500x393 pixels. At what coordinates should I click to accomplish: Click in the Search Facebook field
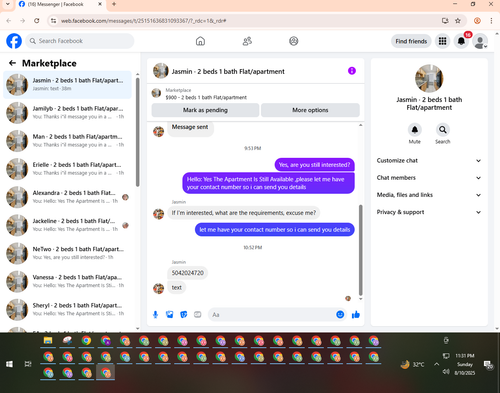pos(80,41)
